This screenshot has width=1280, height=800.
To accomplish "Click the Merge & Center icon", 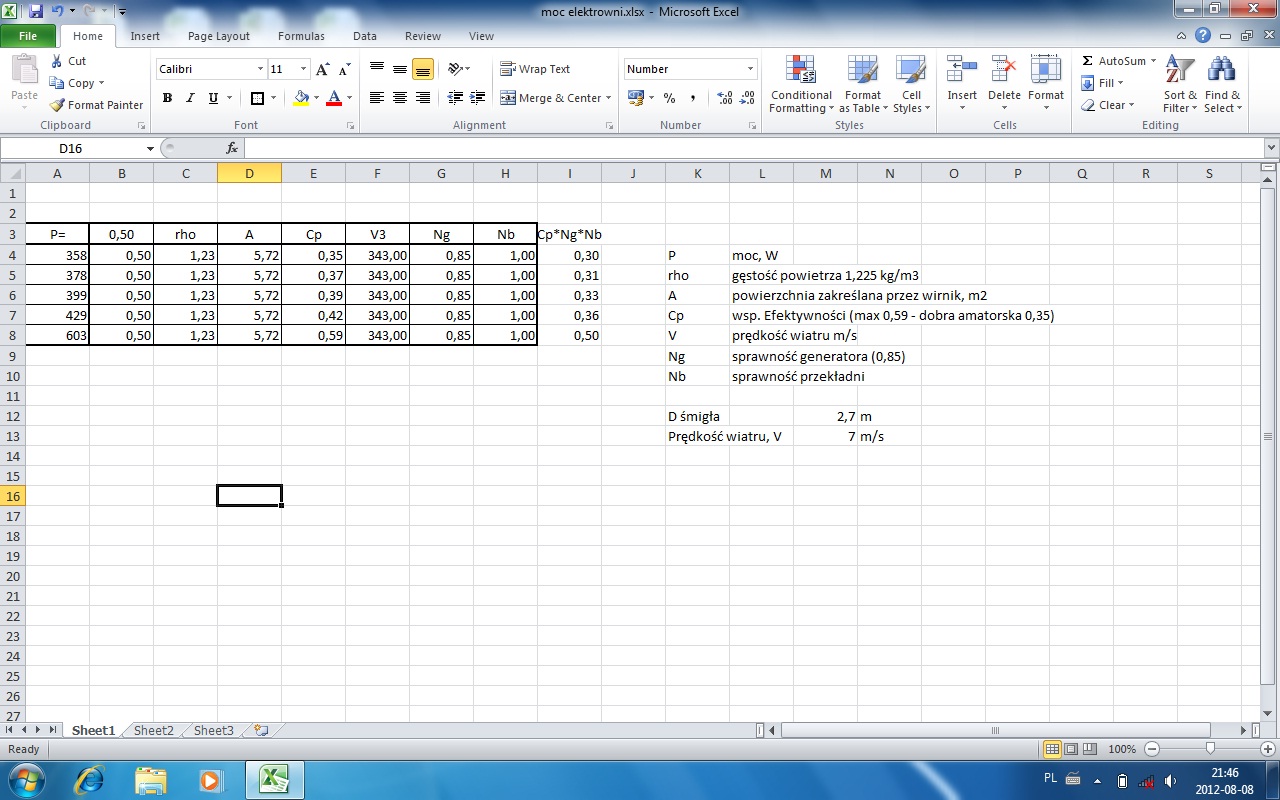I will pos(508,98).
